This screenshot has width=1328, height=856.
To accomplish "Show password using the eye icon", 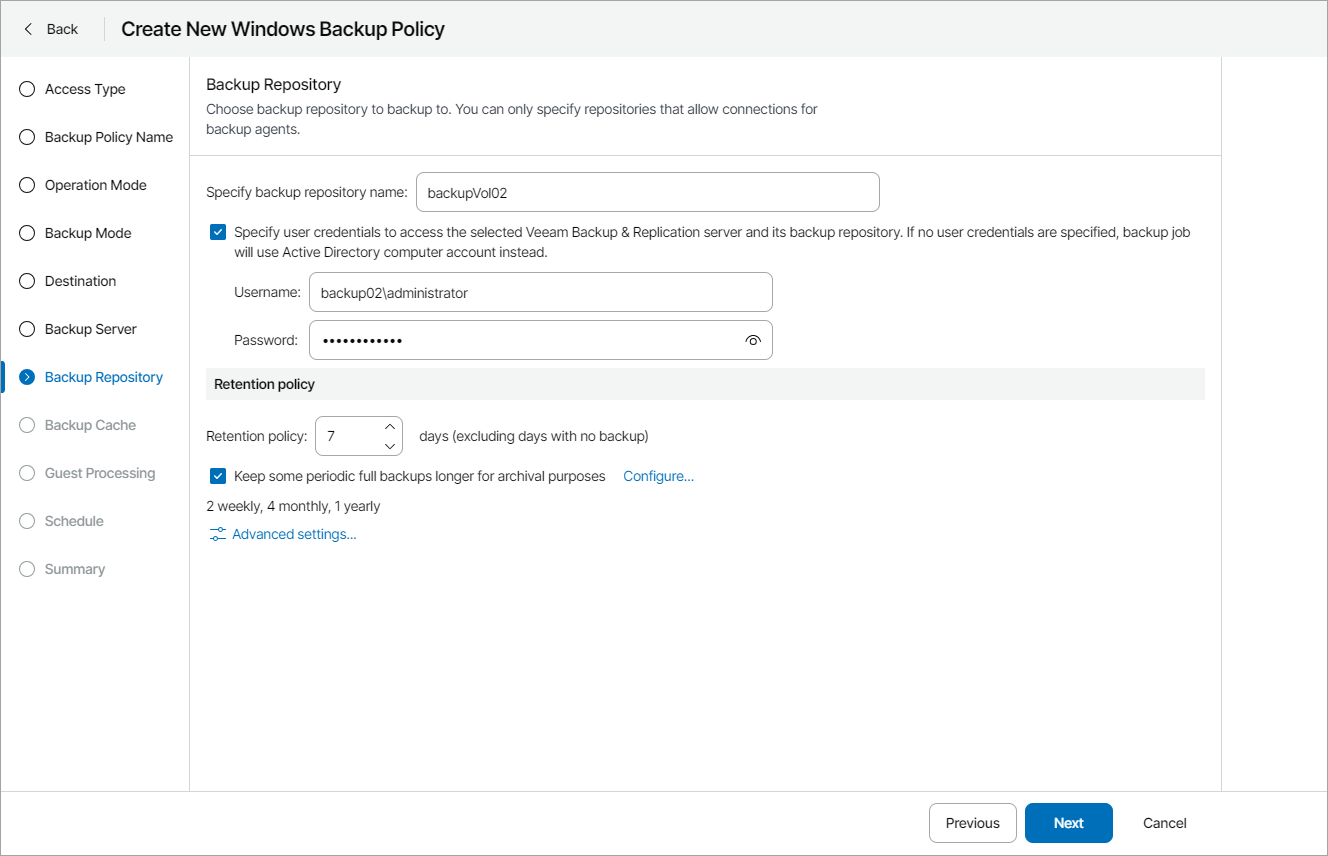I will (753, 340).
